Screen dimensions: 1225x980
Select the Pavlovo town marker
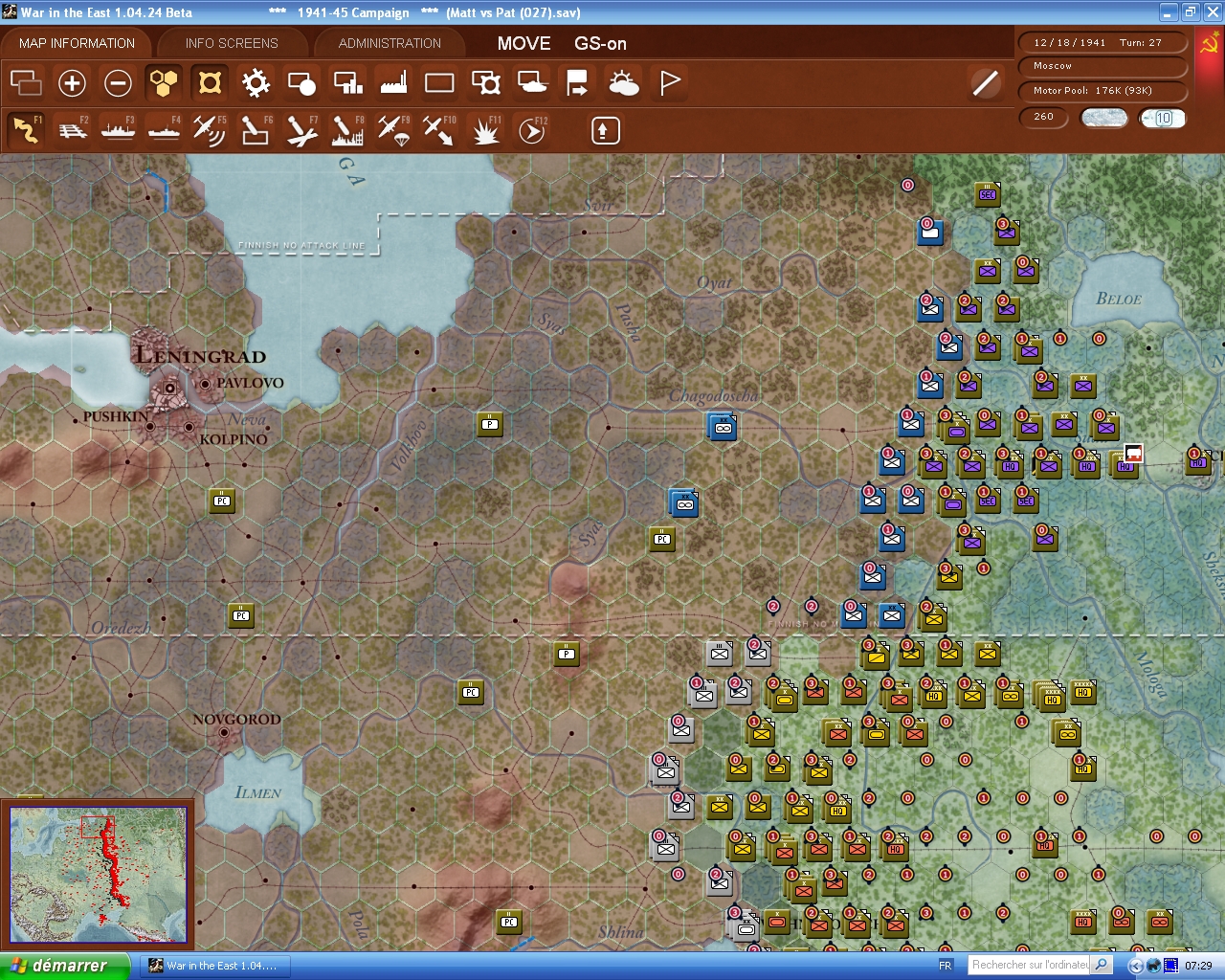(205, 383)
